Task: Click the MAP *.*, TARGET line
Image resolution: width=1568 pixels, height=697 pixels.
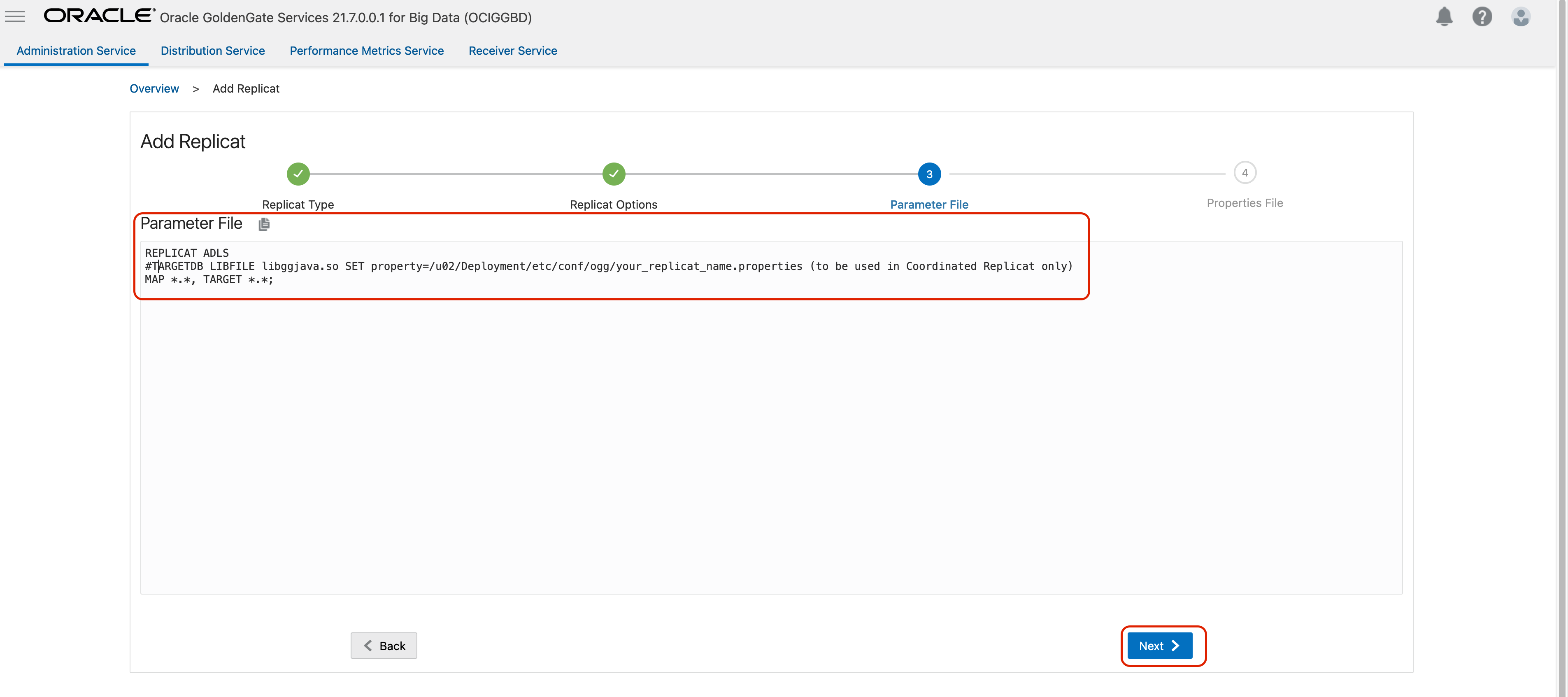Action: 209,279
